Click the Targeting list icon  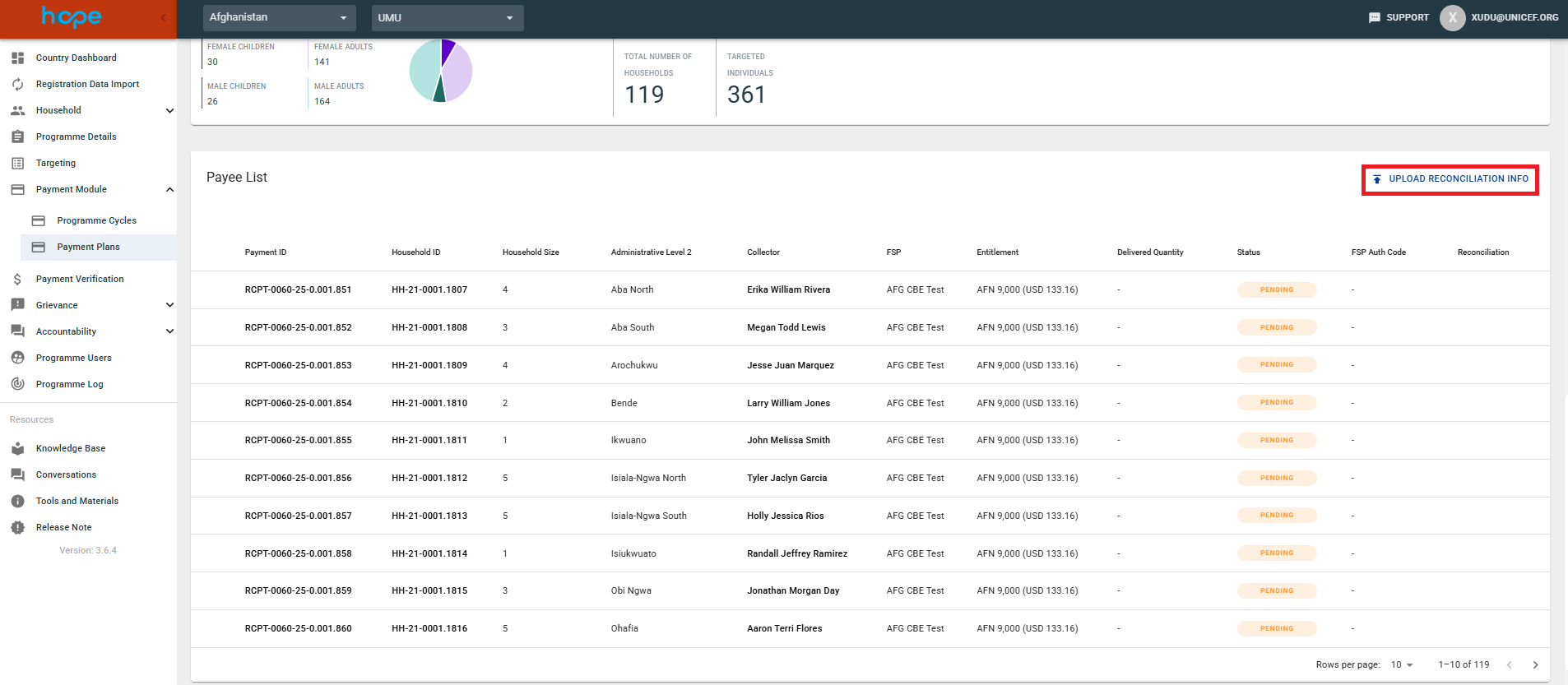pos(17,163)
